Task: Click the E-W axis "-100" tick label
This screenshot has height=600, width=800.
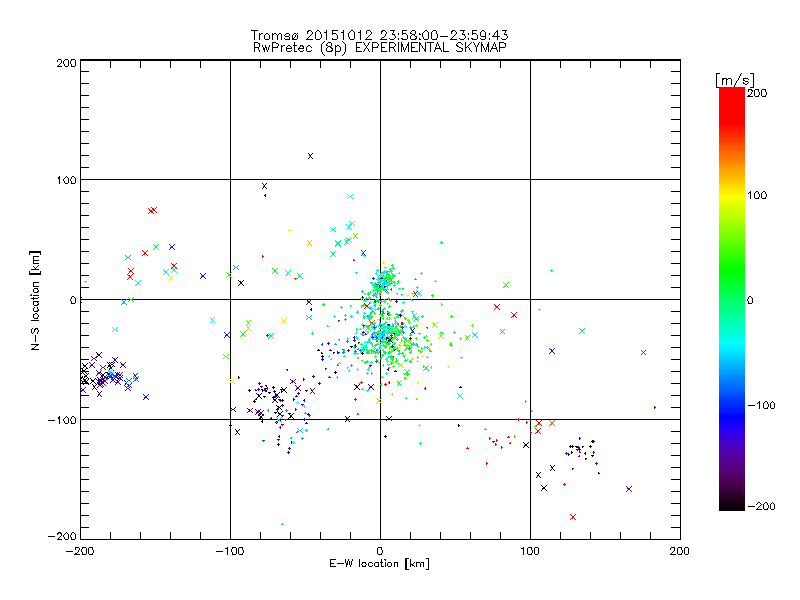Action: [x=230, y=551]
